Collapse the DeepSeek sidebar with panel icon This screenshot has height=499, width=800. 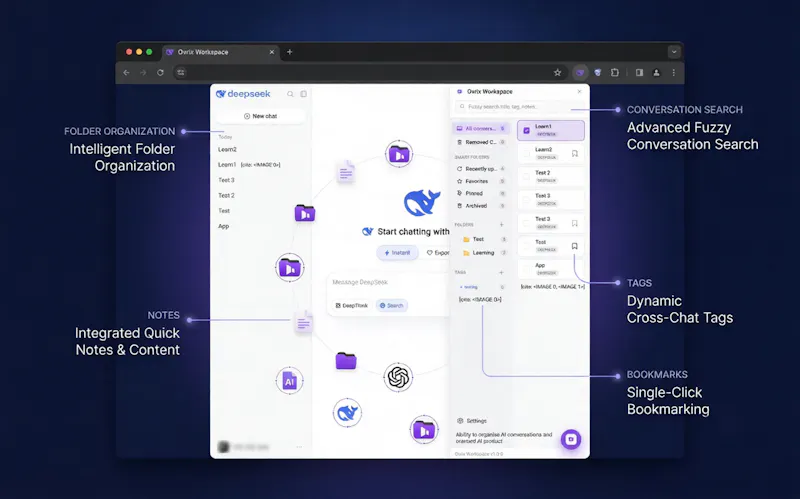pos(304,94)
